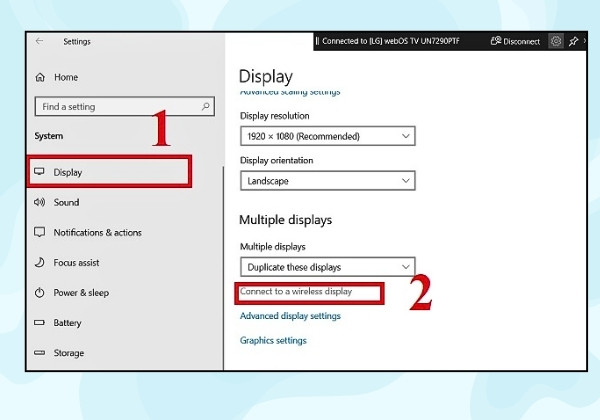Image resolution: width=600 pixels, height=420 pixels.
Task: Open the Duplicate these displays dropdown
Action: coord(328,267)
